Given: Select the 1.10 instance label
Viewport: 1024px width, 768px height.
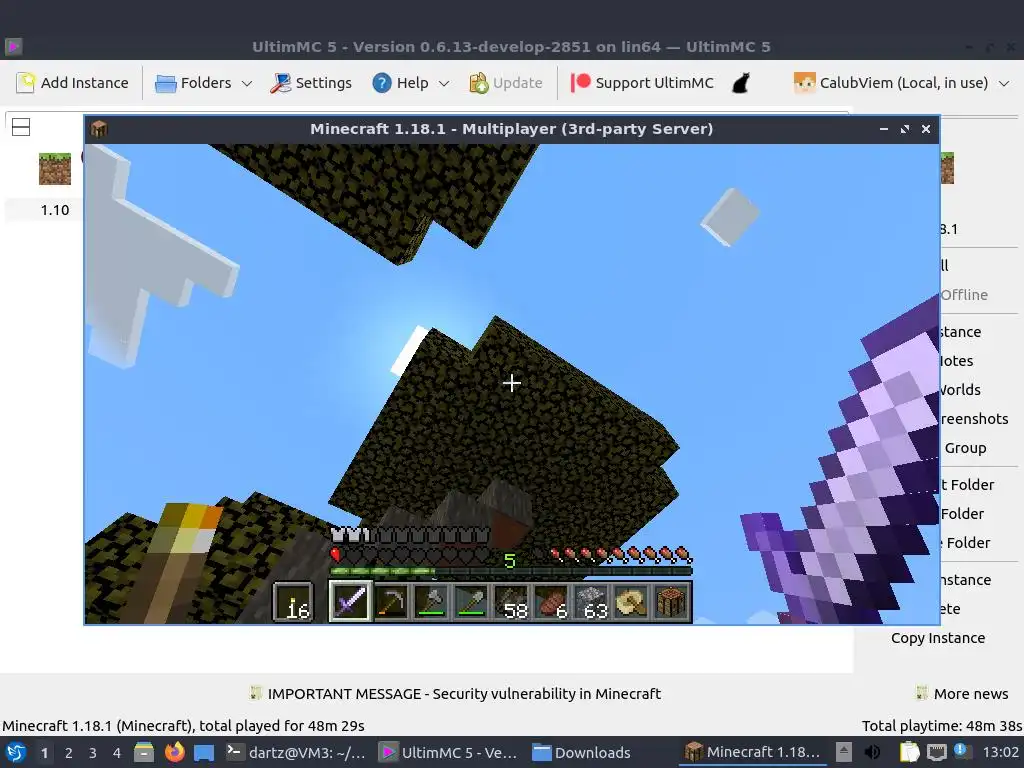Looking at the screenshot, I should click(55, 210).
